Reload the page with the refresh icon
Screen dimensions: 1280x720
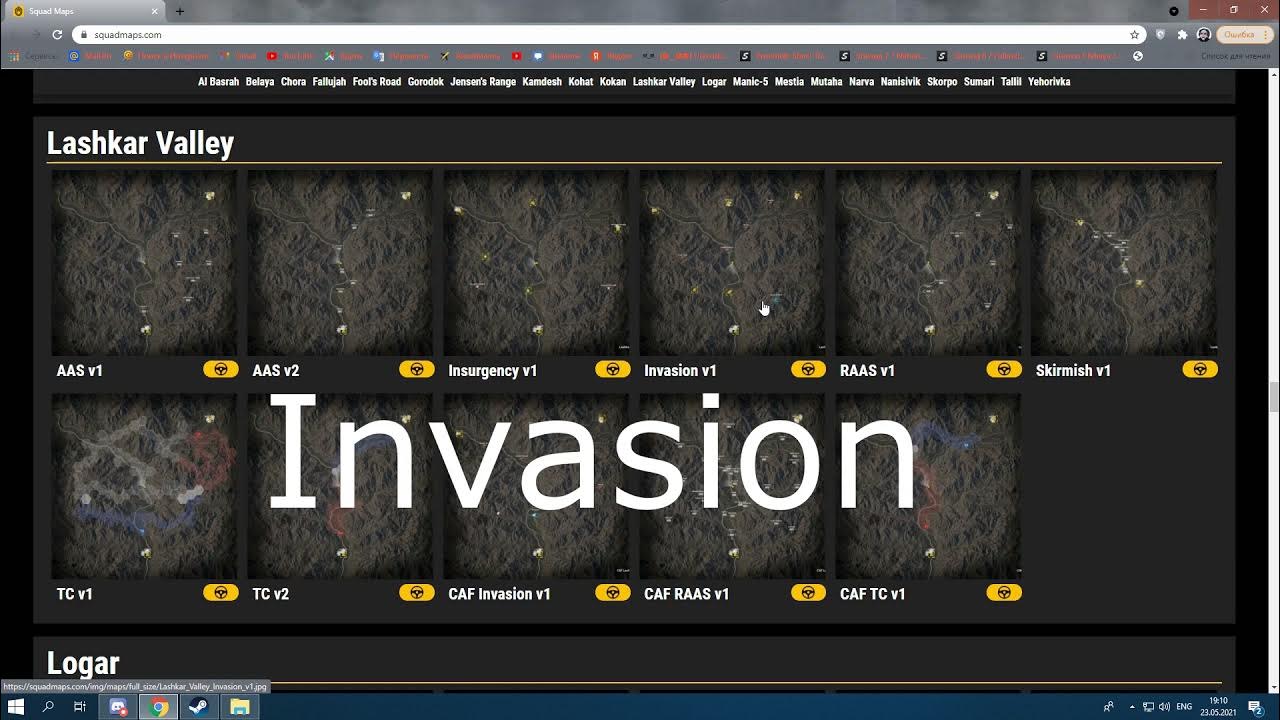pyautogui.click(x=57, y=34)
